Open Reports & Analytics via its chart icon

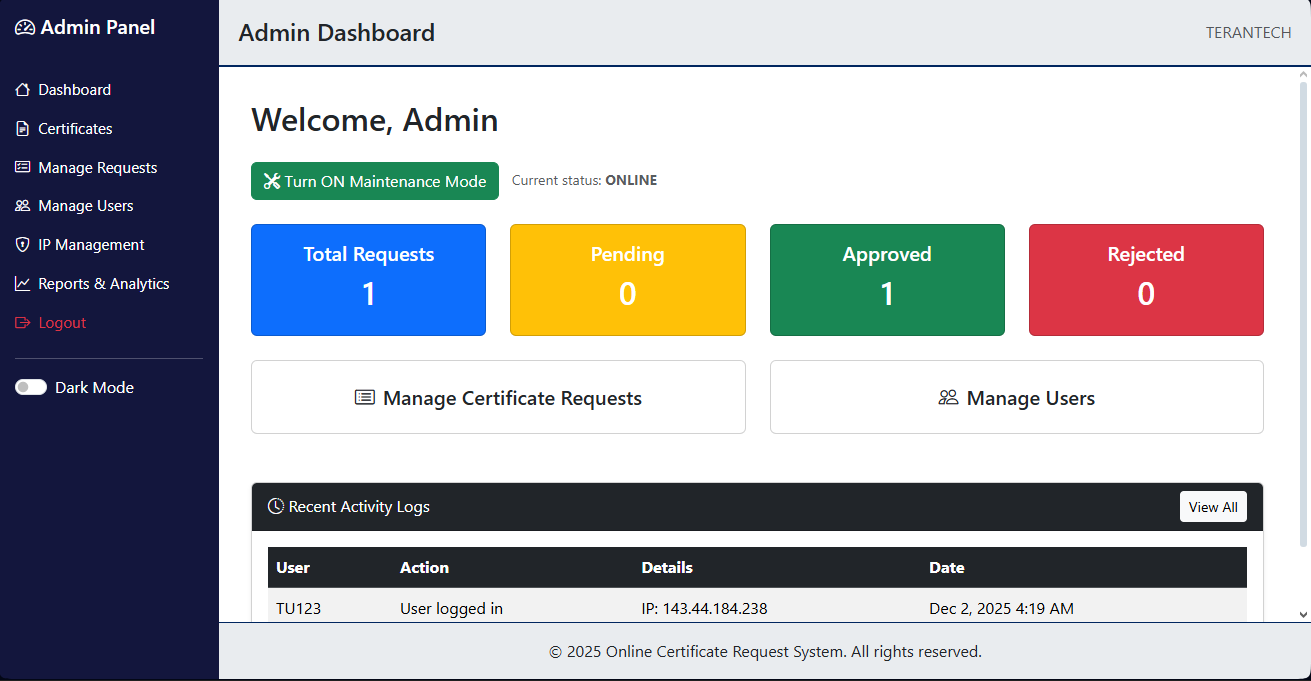[x=22, y=283]
